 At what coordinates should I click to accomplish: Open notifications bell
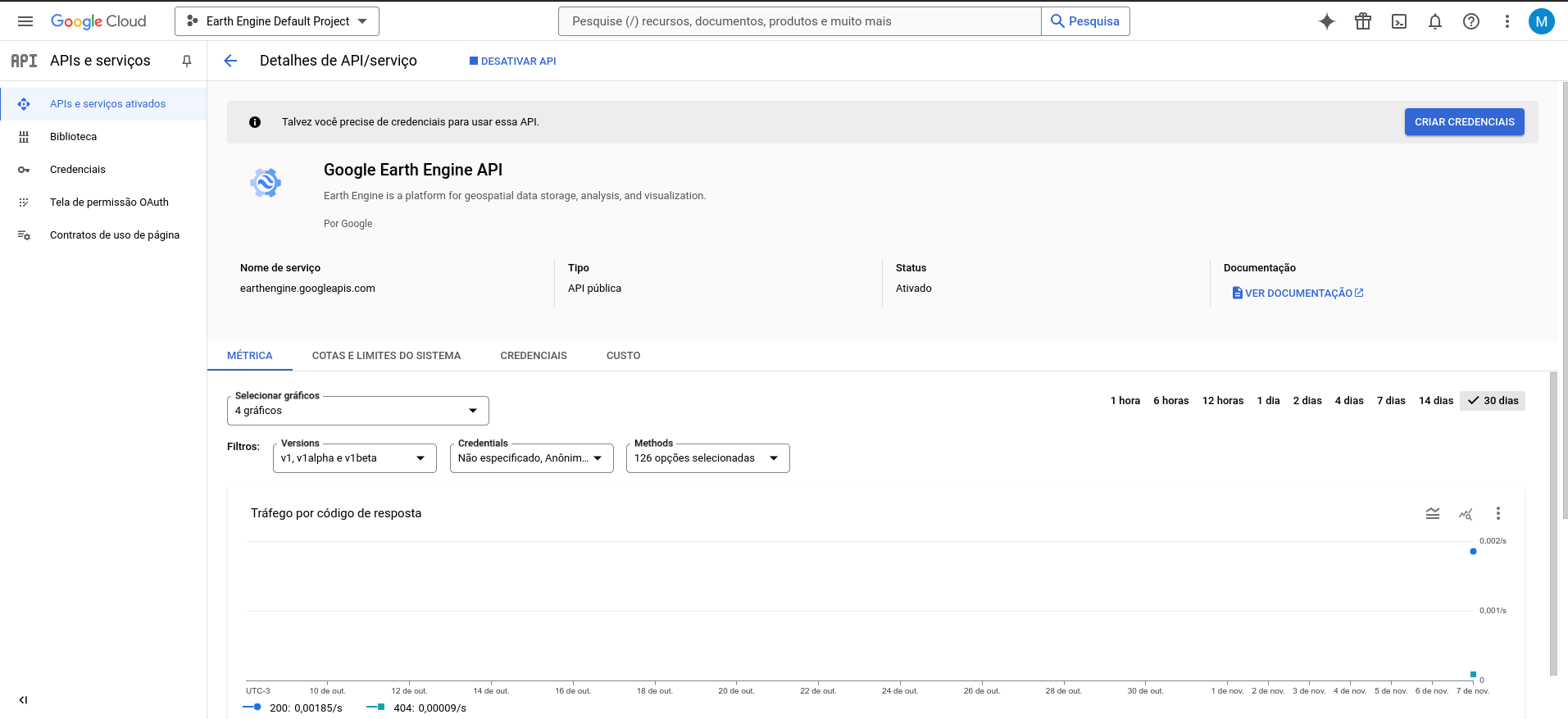tap(1435, 21)
